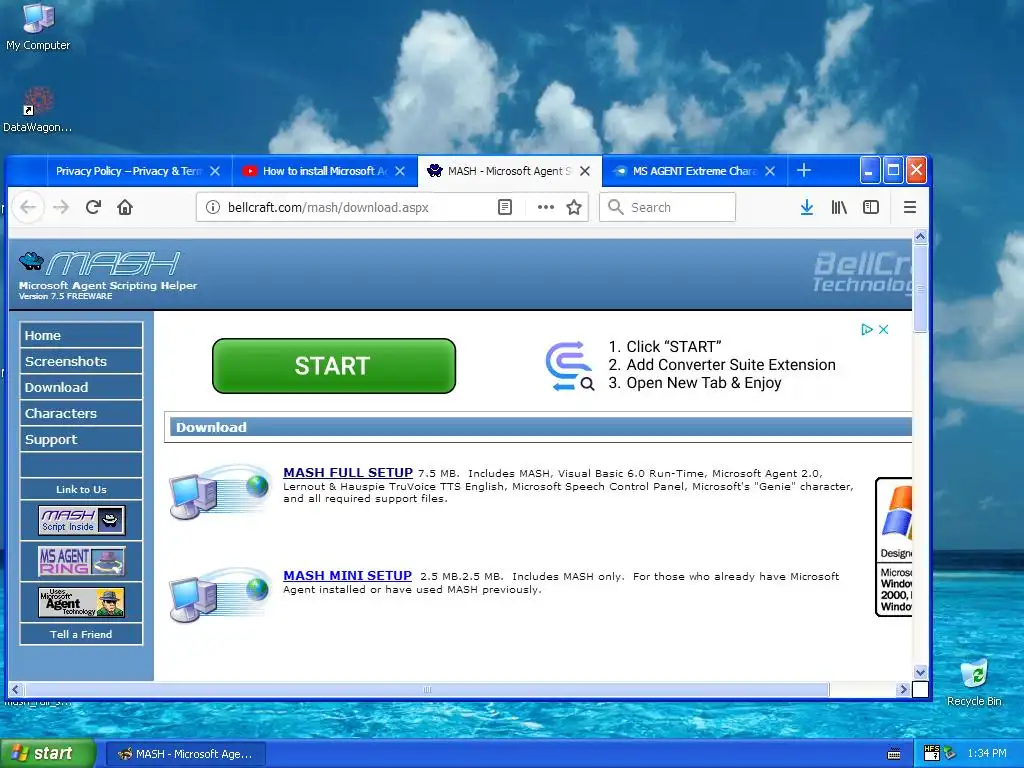Close the MS AGENT Extreme Characters tab
This screenshot has height=768, width=1024.
tap(770, 171)
